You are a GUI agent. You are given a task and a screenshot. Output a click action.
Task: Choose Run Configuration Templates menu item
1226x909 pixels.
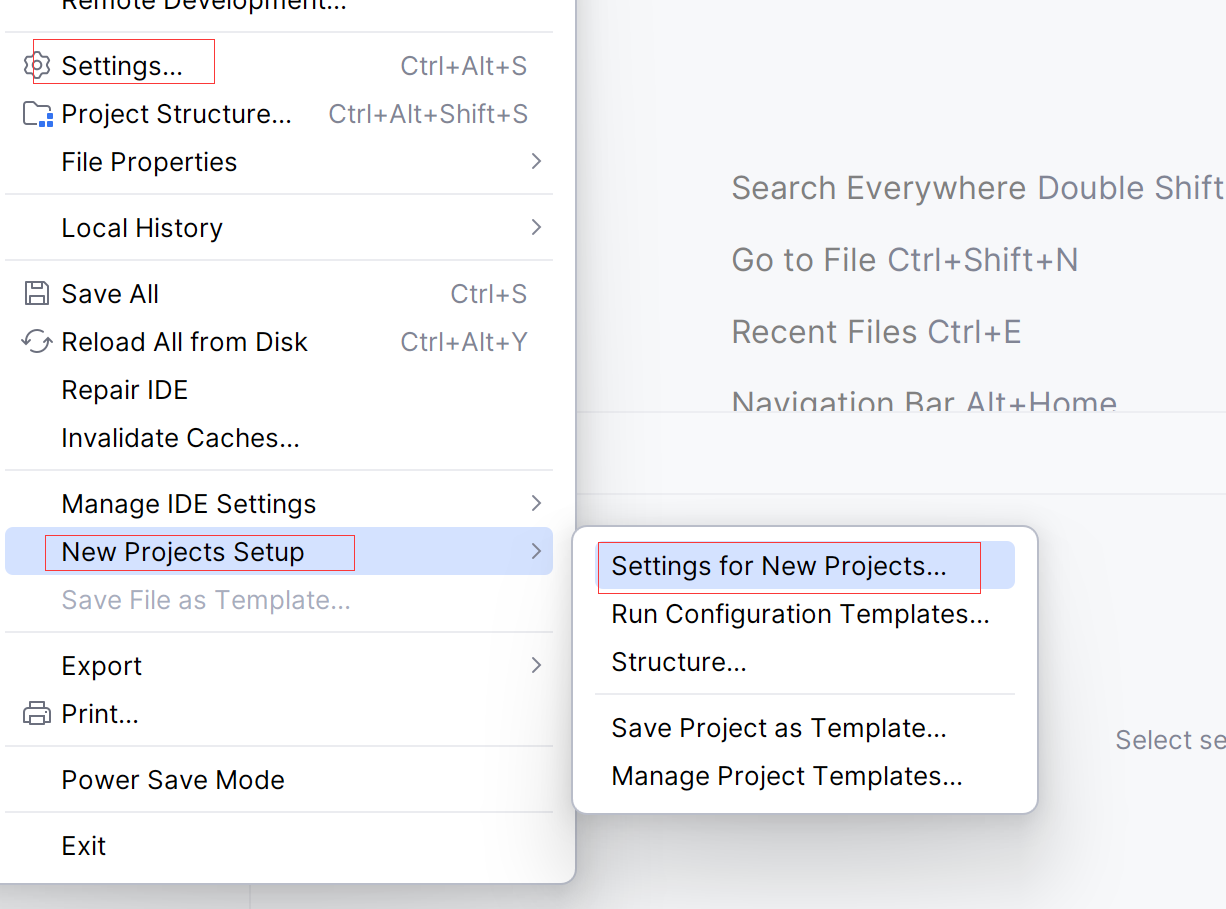(x=800, y=614)
